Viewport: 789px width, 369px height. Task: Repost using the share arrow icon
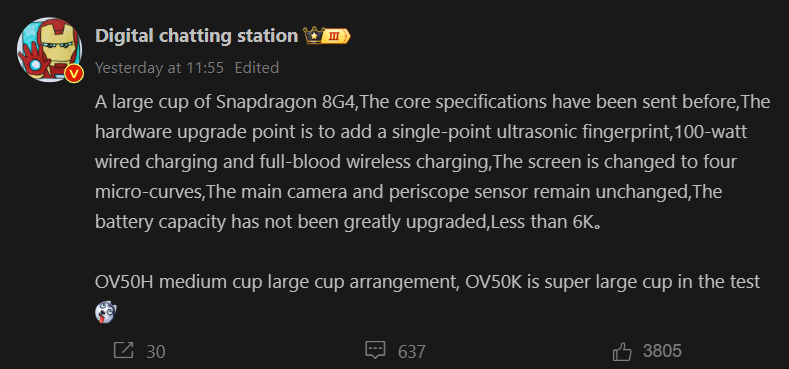[124, 350]
